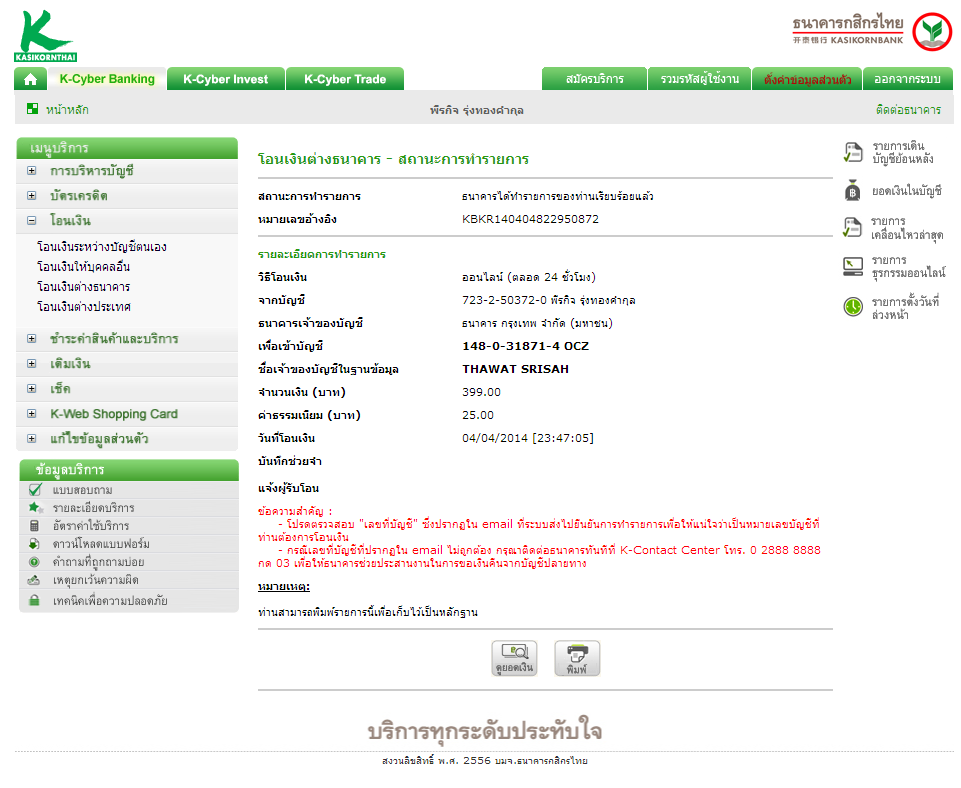
Task: Click the เทคนิคเพื่อความปลอดภัย lock icon
Action: click(34, 600)
